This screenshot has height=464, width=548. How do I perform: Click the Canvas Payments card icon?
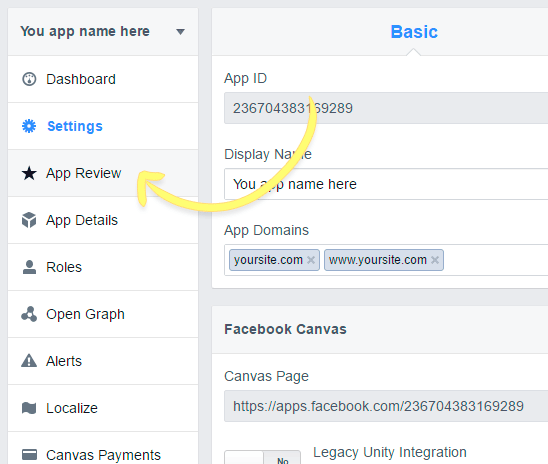pyautogui.click(x=29, y=455)
